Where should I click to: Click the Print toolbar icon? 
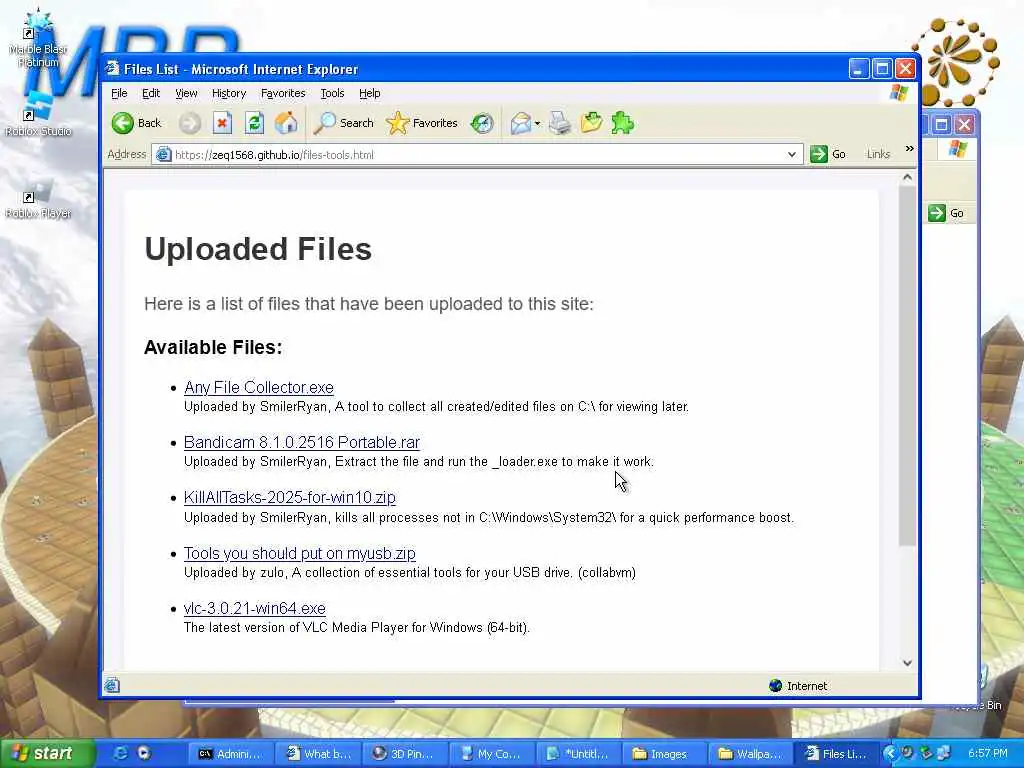point(560,123)
